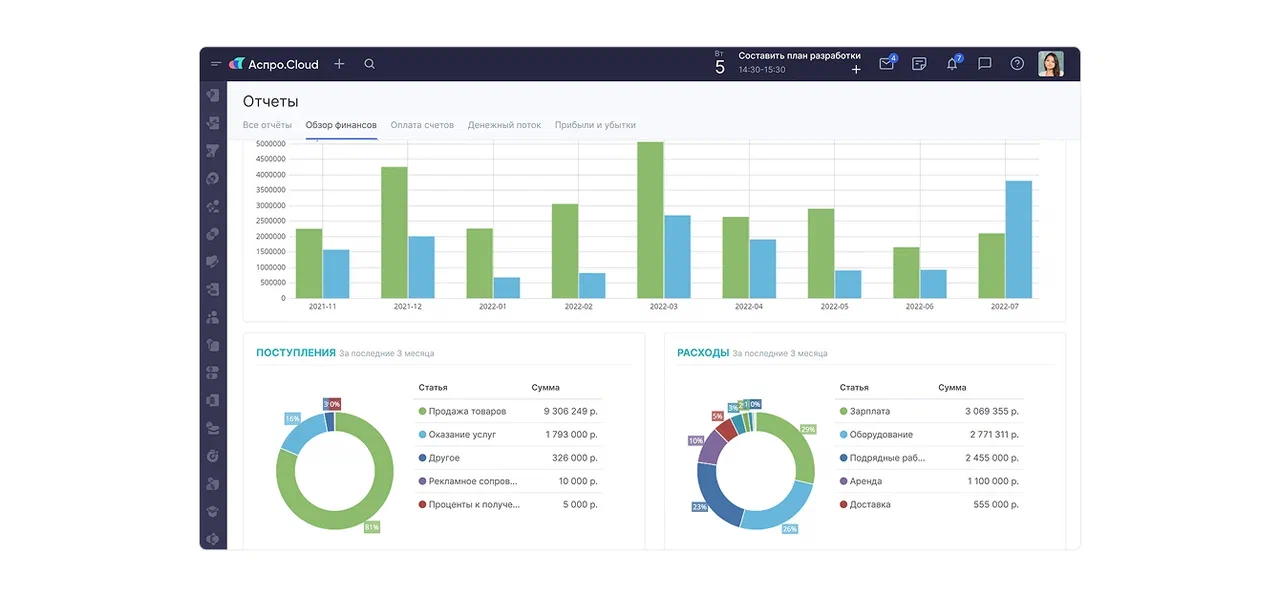Toggle the hamburger sidebar menu

pyautogui.click(x=215, y=64)
